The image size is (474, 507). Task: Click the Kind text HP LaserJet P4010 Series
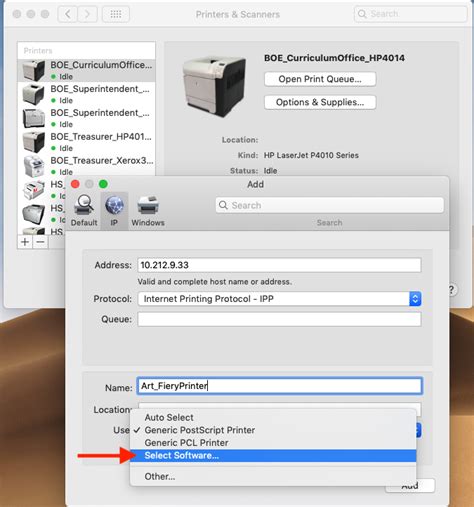(x=311, y=155)
